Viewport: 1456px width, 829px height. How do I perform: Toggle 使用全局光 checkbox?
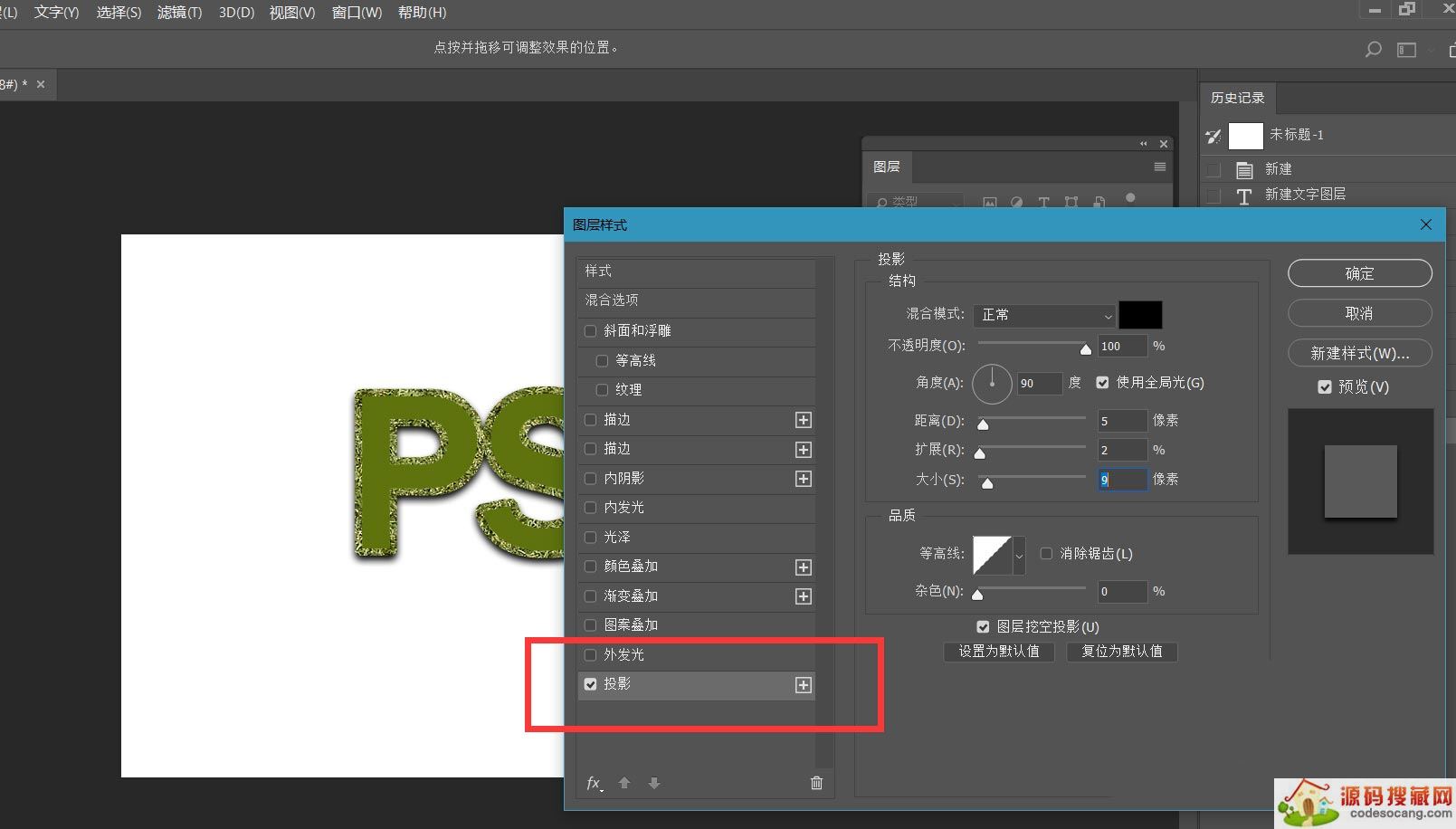coord(1102,383)
